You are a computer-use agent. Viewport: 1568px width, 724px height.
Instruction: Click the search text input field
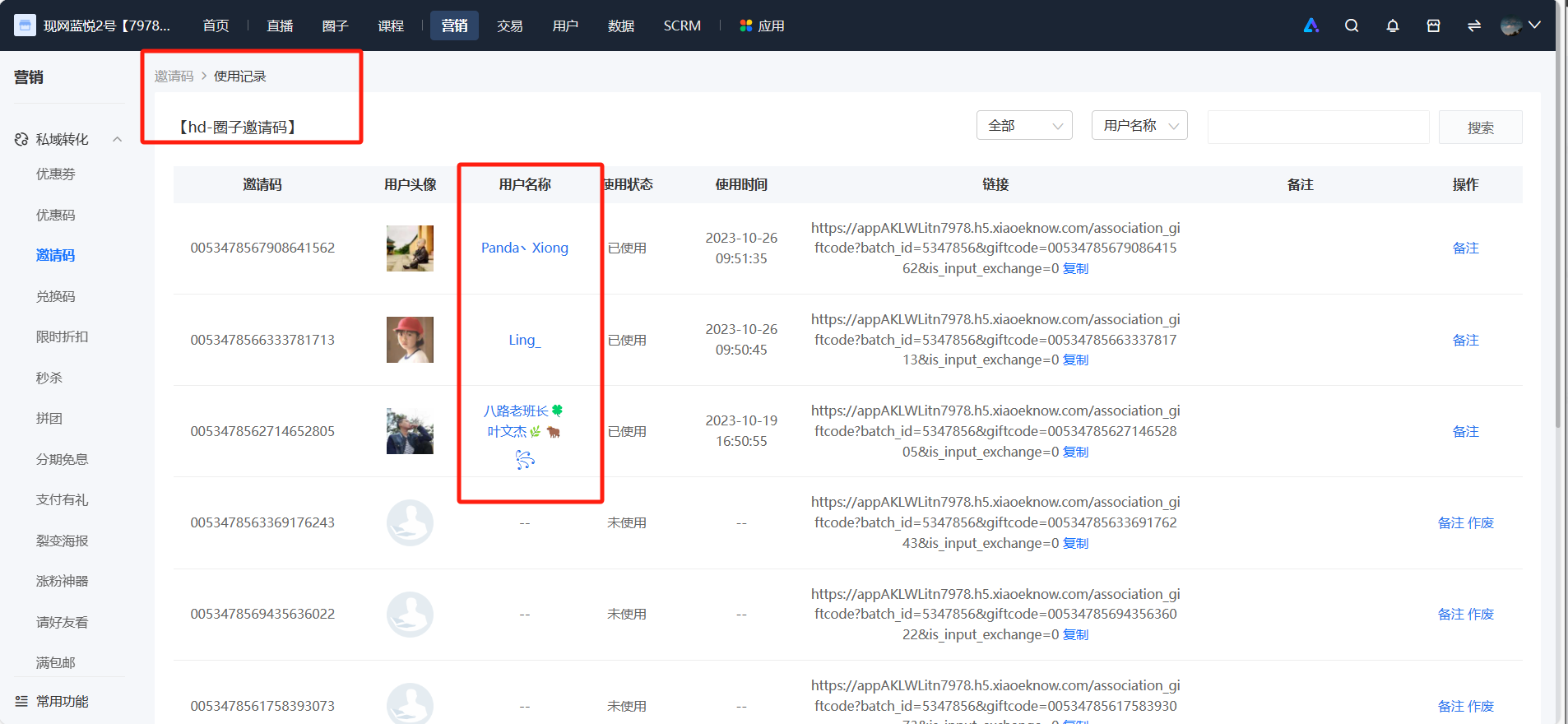[1318, 127]
